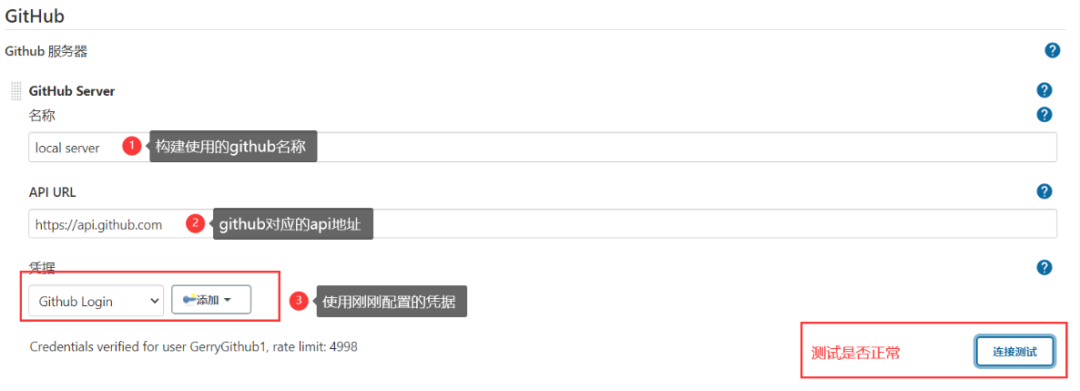Image resolution: width=1080 pixels, height=391 pixels.
Task: Click the key icon on 添加 button
Action: pyautogui.click(x=189, y=299)
